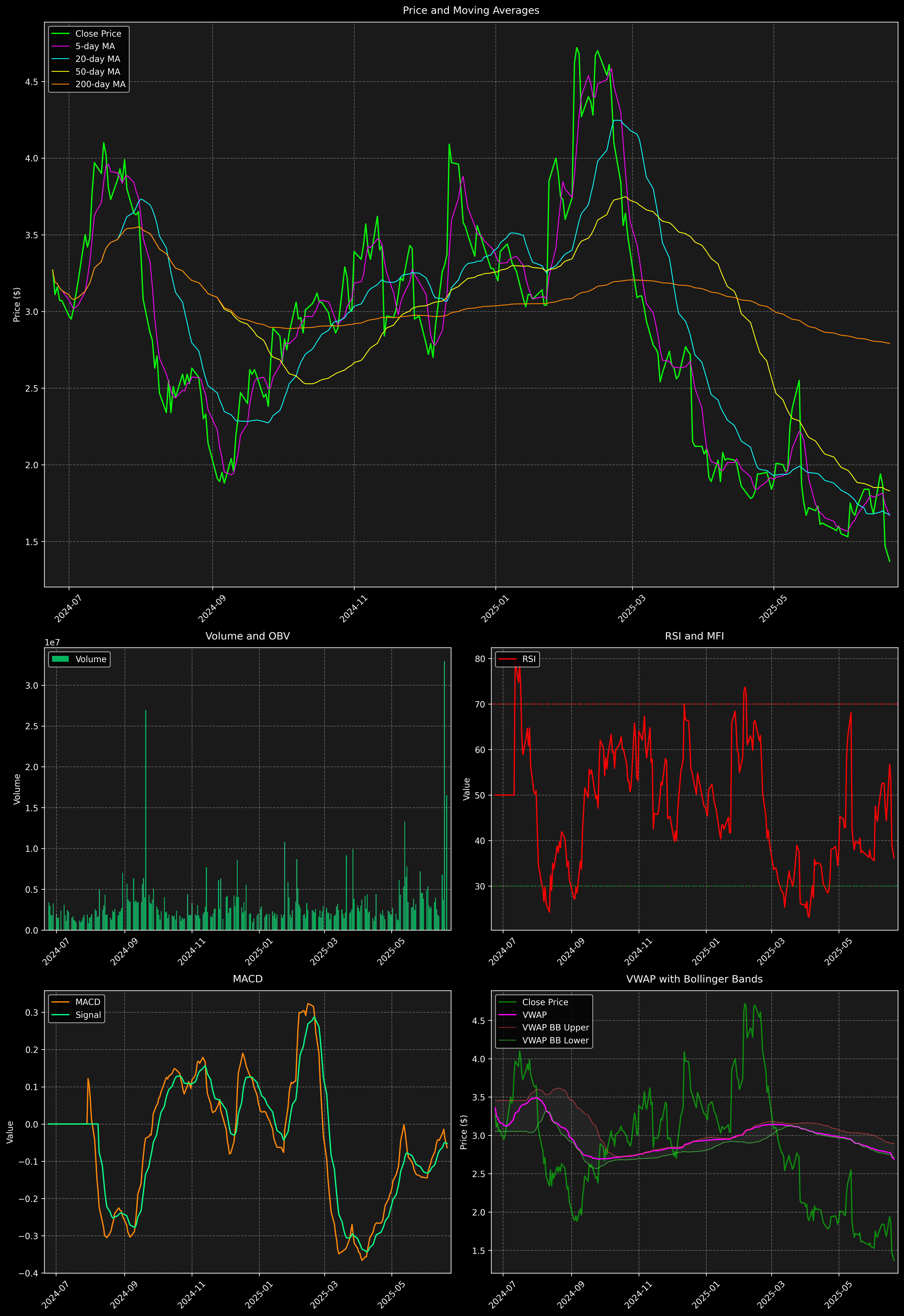Select the 'RSI' legend label
The height and width of the screenshot is (1316, 904).
(529, 659)
